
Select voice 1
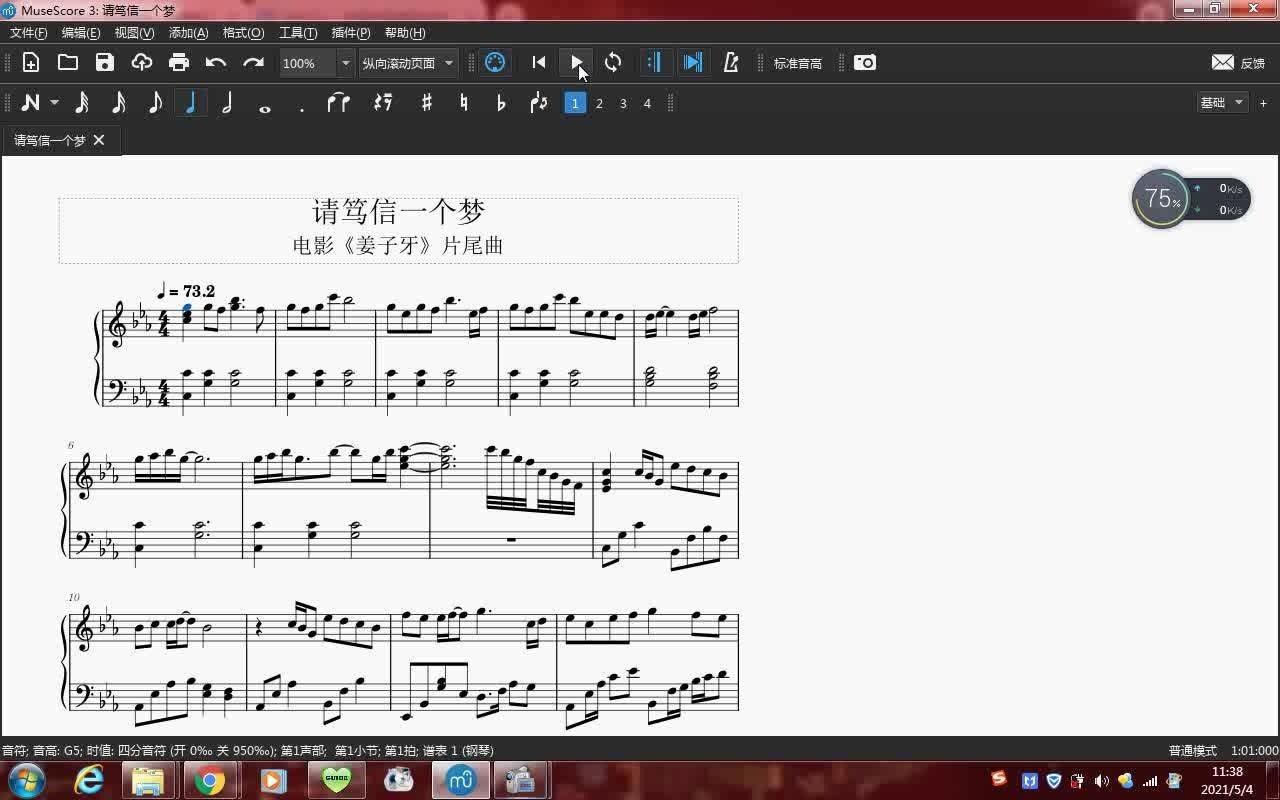tap(575, 103)
